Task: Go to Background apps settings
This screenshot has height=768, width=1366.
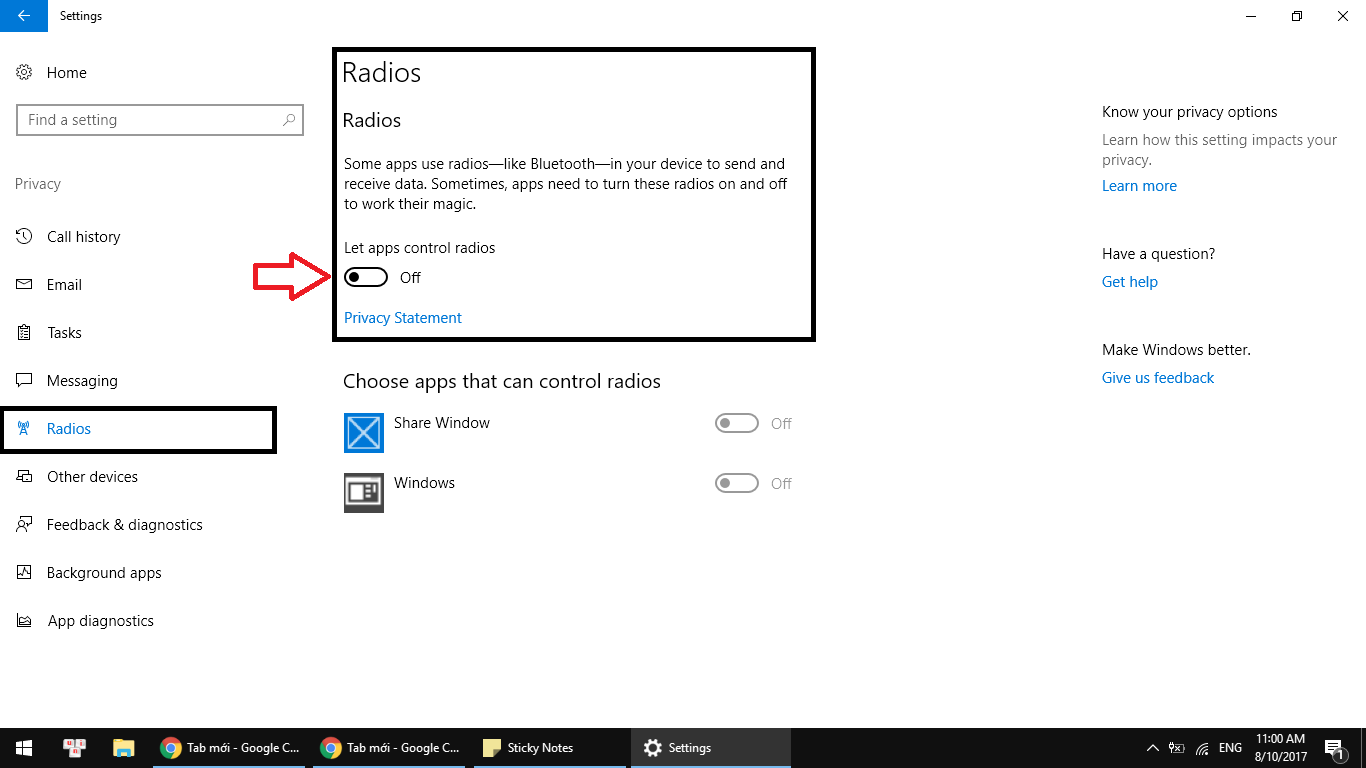Action: click(x=104, y=573)
